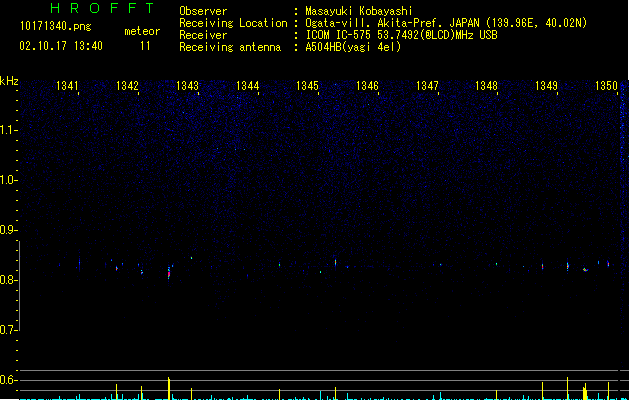Click the tallest yellow intensity spike just before 1343
Image resolution: width=629 pixels, height=400 pixels.
(x=169, y=388)
